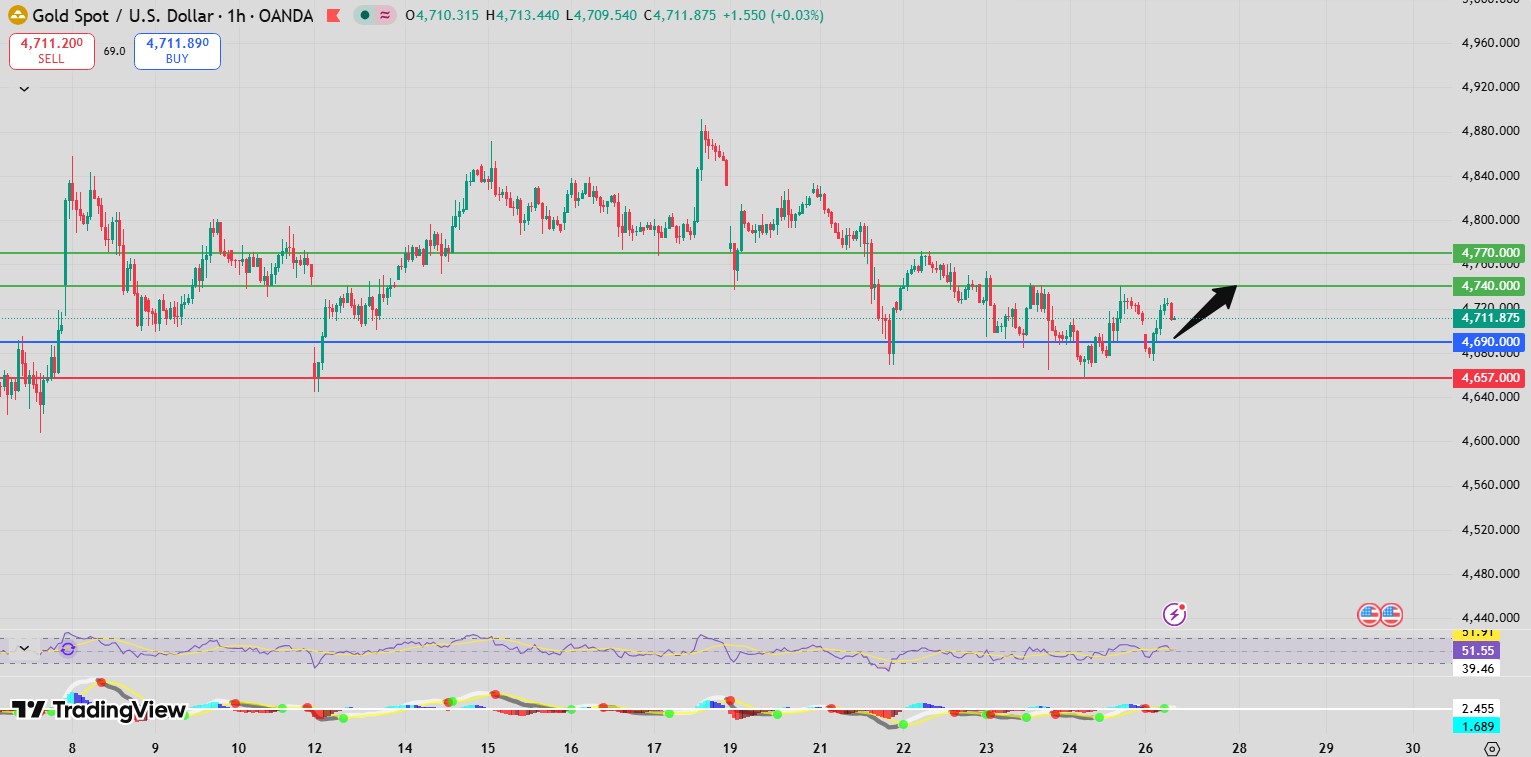Click the first US flag economic event
The height and width of the screenshot is (757, 1531).
click(1369, 615)
